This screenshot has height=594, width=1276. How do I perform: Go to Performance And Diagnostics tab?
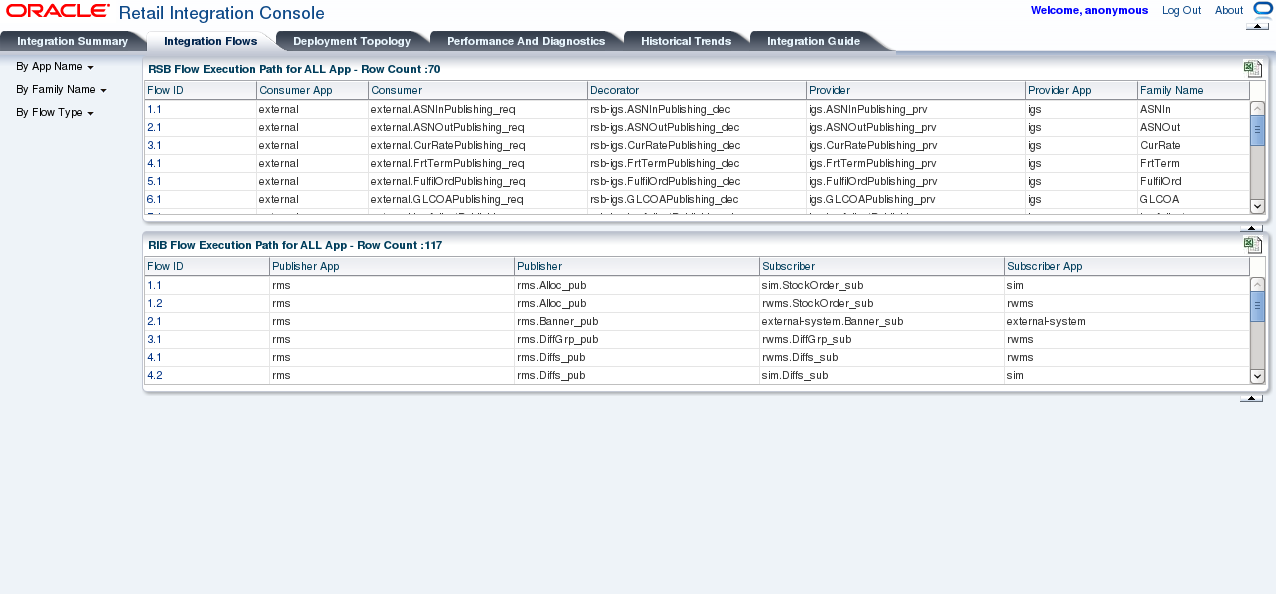[x=526, y=42]
